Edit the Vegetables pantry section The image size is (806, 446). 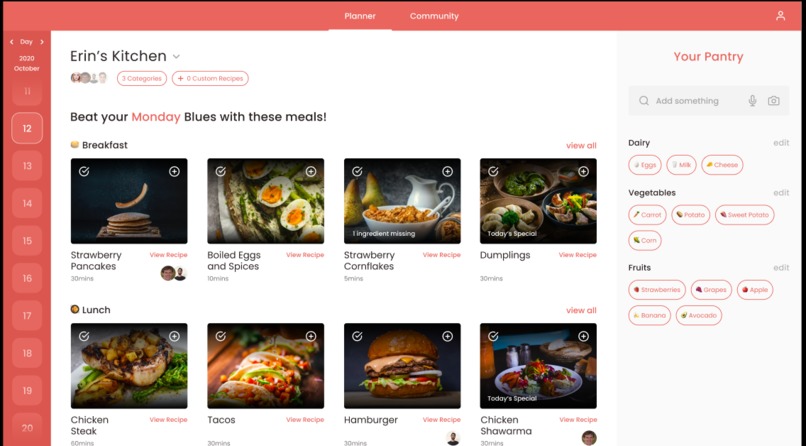[781, 193]
